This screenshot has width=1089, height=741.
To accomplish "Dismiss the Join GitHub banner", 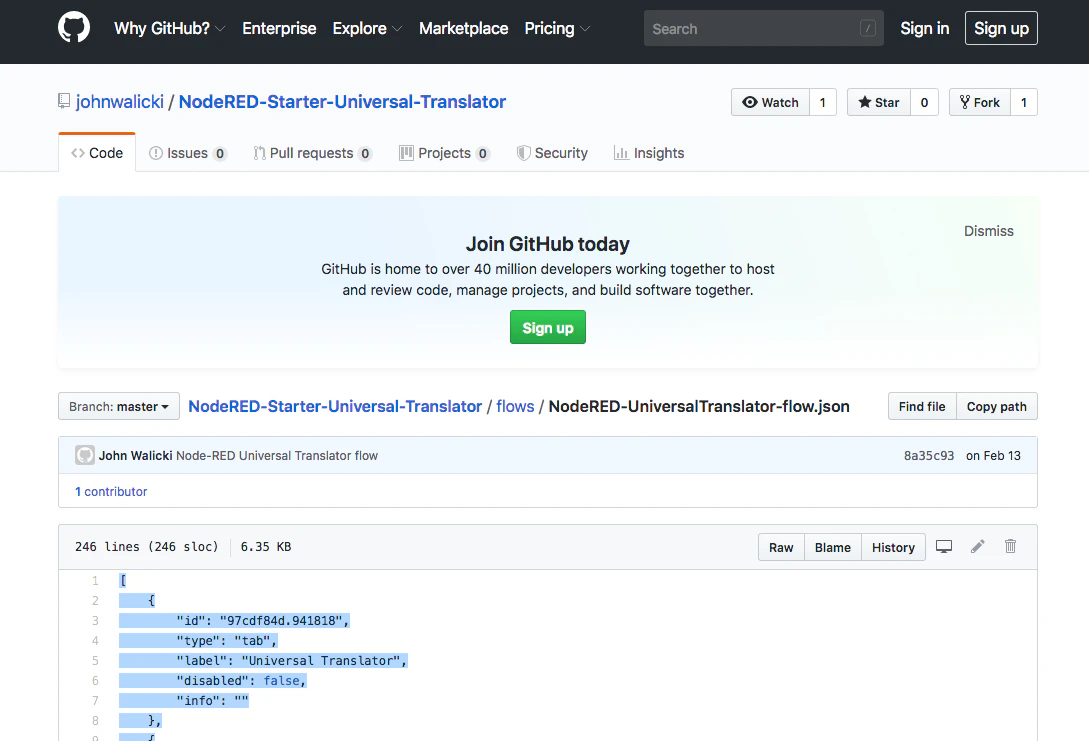I will tap(988, 231).
